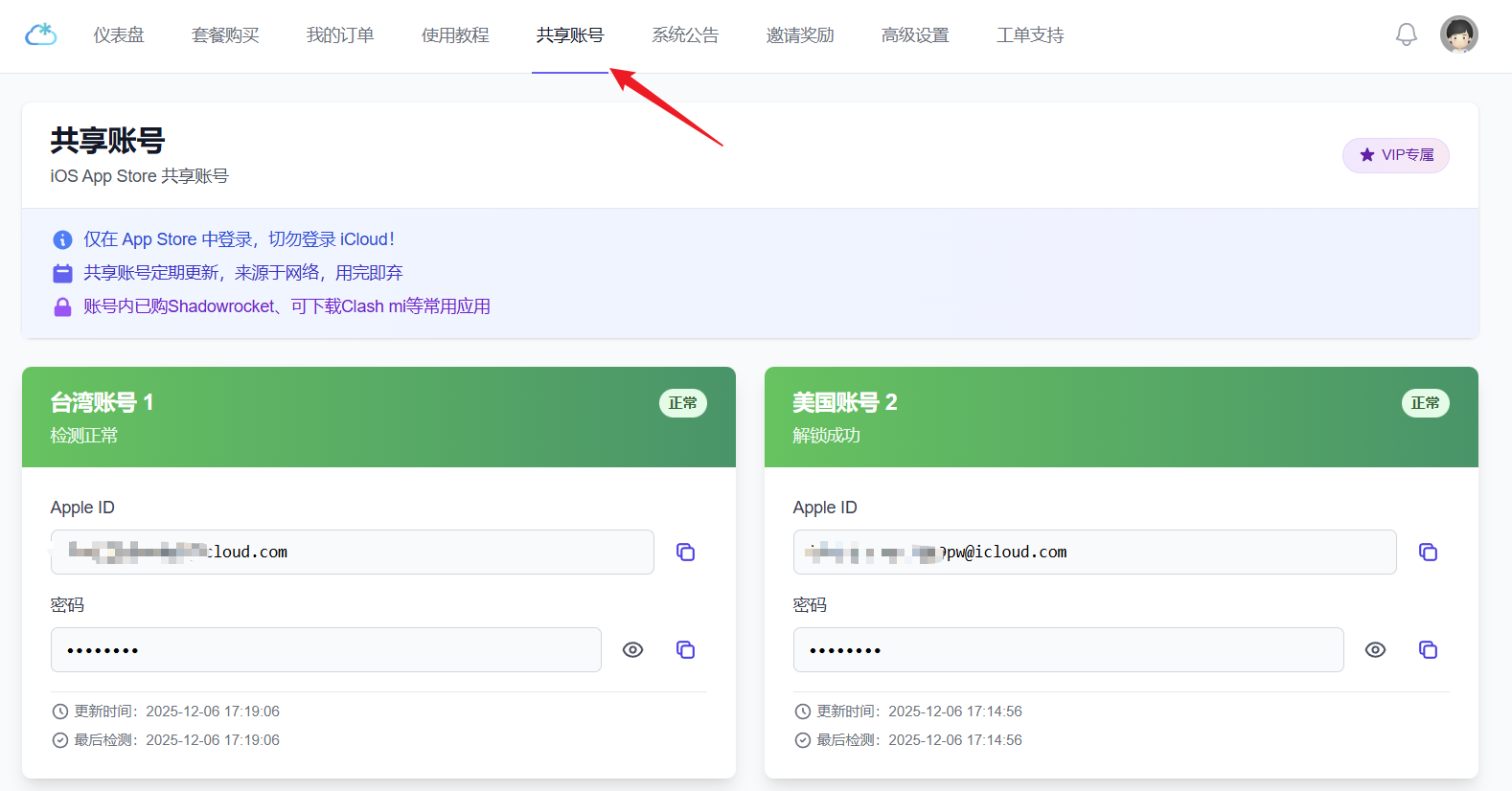Image resolution: width=1512 pixels, height=791 pixels.
Task: Open the 邀请奖励 page
Action: coord(800,35)
